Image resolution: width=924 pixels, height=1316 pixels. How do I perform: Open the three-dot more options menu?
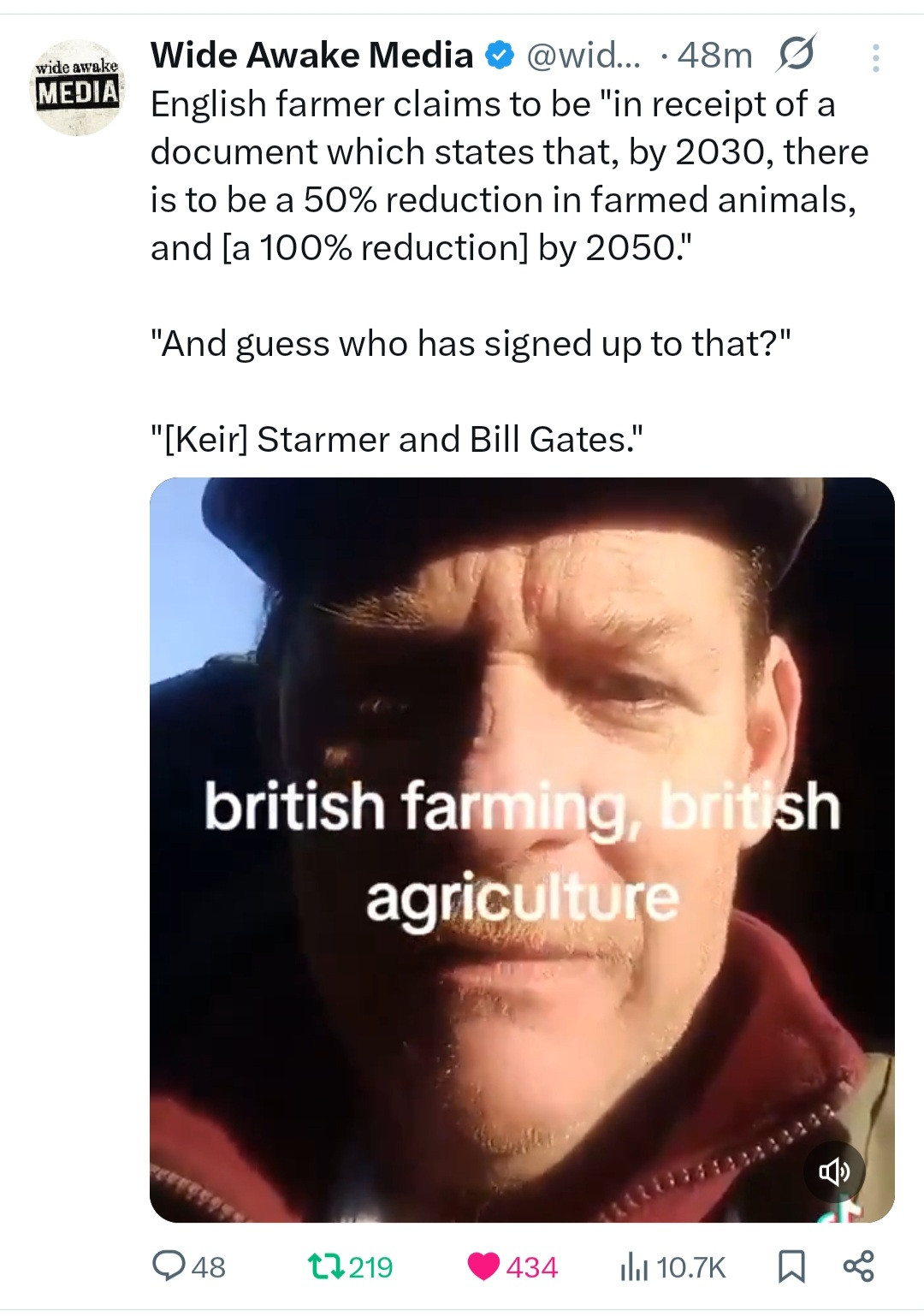(x=875, y=58)
